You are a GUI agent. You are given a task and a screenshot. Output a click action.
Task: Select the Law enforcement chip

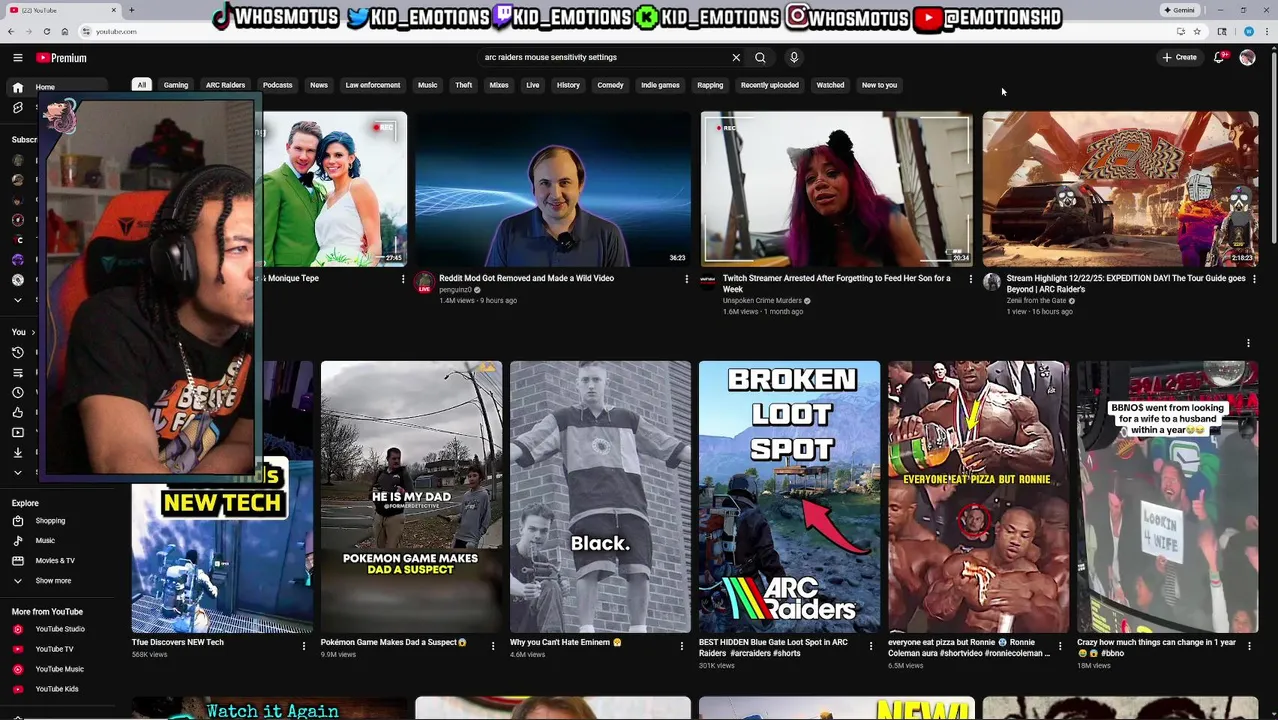373,85
